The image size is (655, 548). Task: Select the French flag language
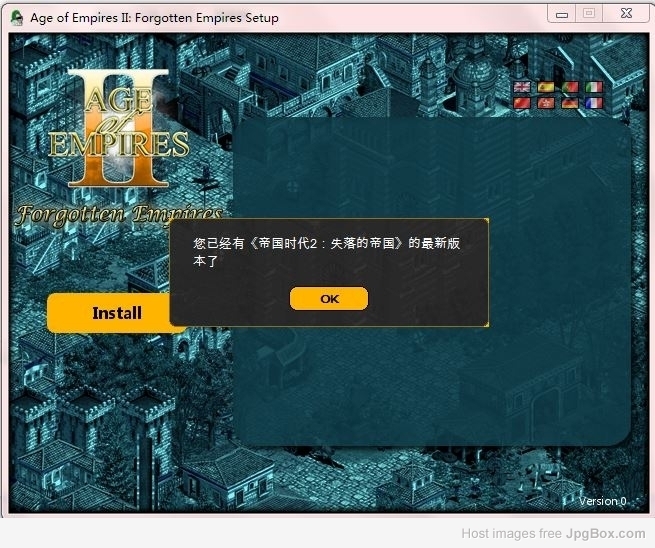click(x=594, y=103)
